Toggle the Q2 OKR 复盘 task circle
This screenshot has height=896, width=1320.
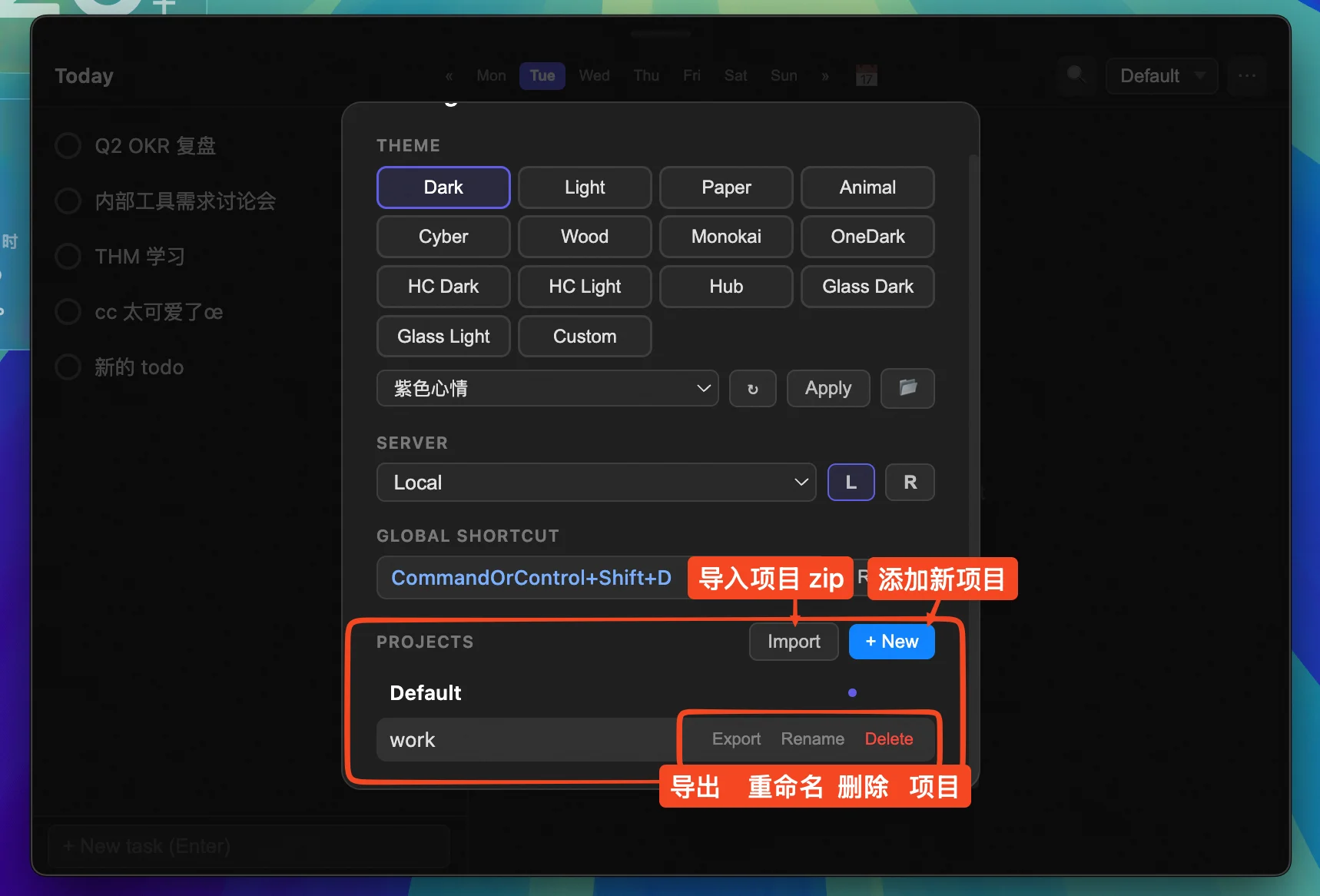[x=68, y=145]
